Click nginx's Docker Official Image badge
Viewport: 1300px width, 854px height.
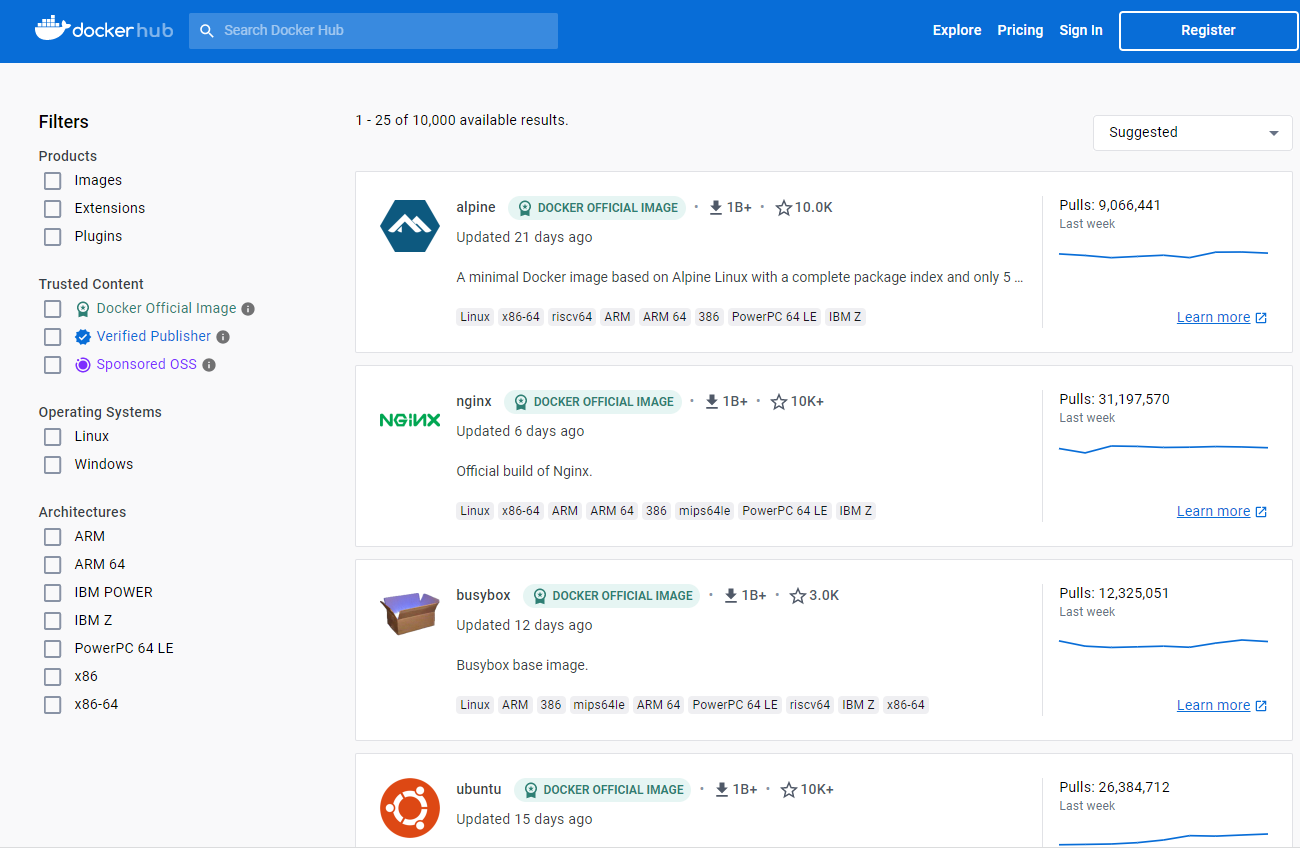pyautogui.click(x=593, y=402)
